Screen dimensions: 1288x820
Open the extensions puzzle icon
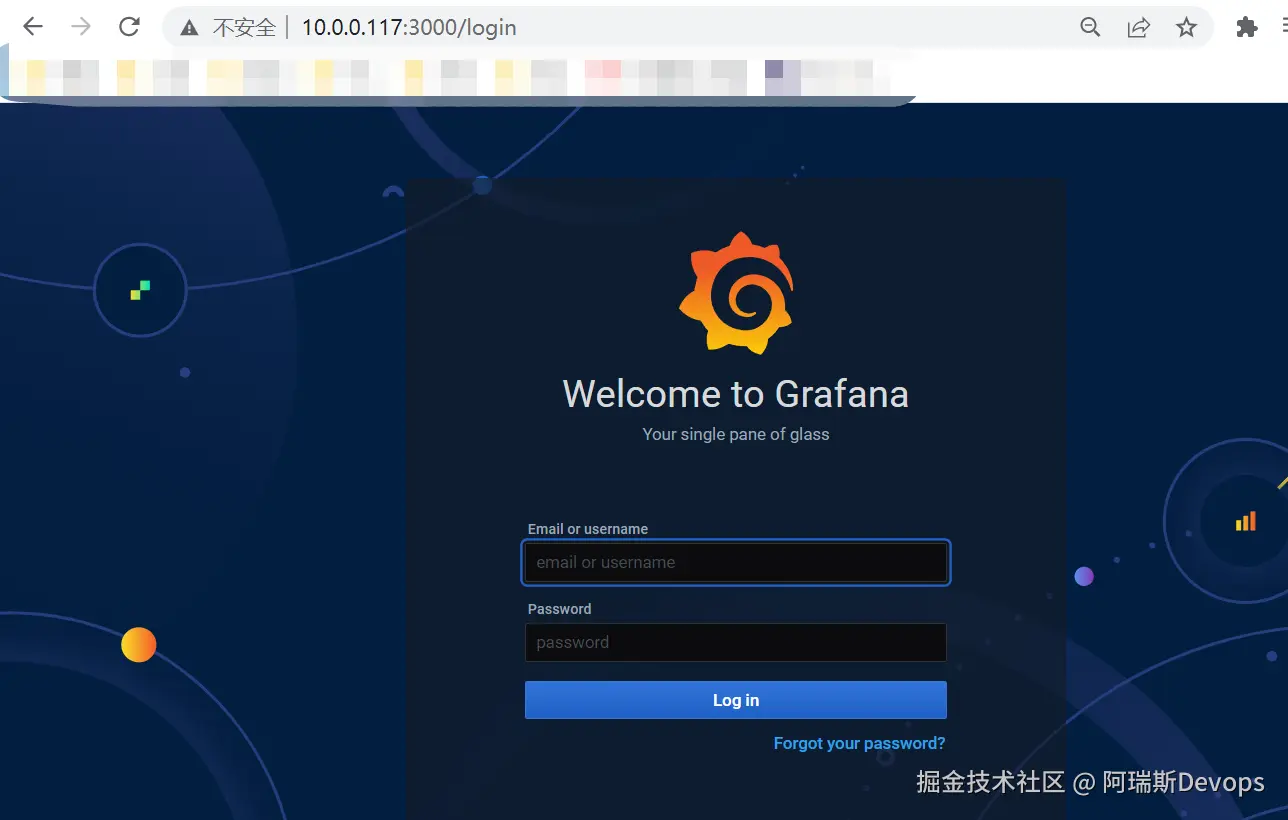pos(1246,27)
